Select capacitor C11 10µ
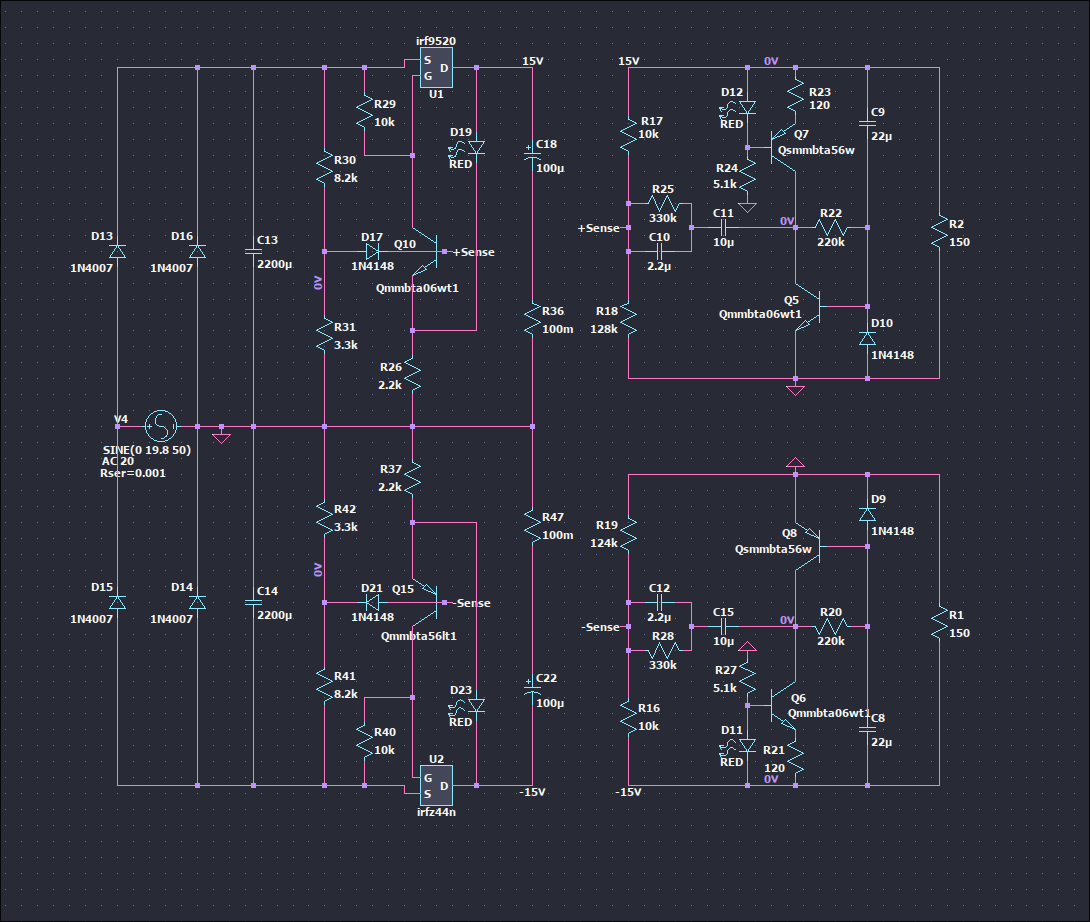 pyautogui.click(x=723, y=227)
